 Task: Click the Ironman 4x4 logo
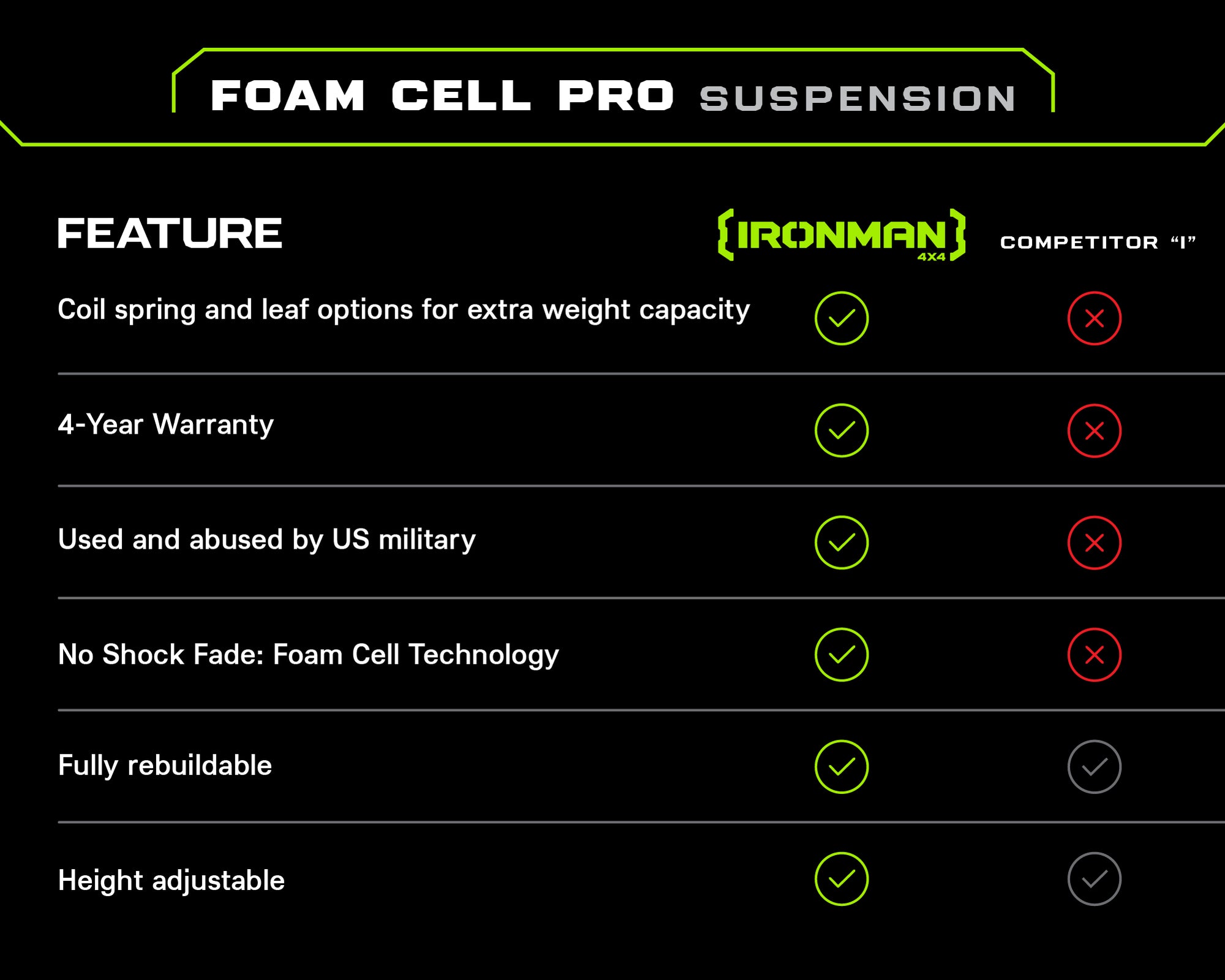click(841, 235)
